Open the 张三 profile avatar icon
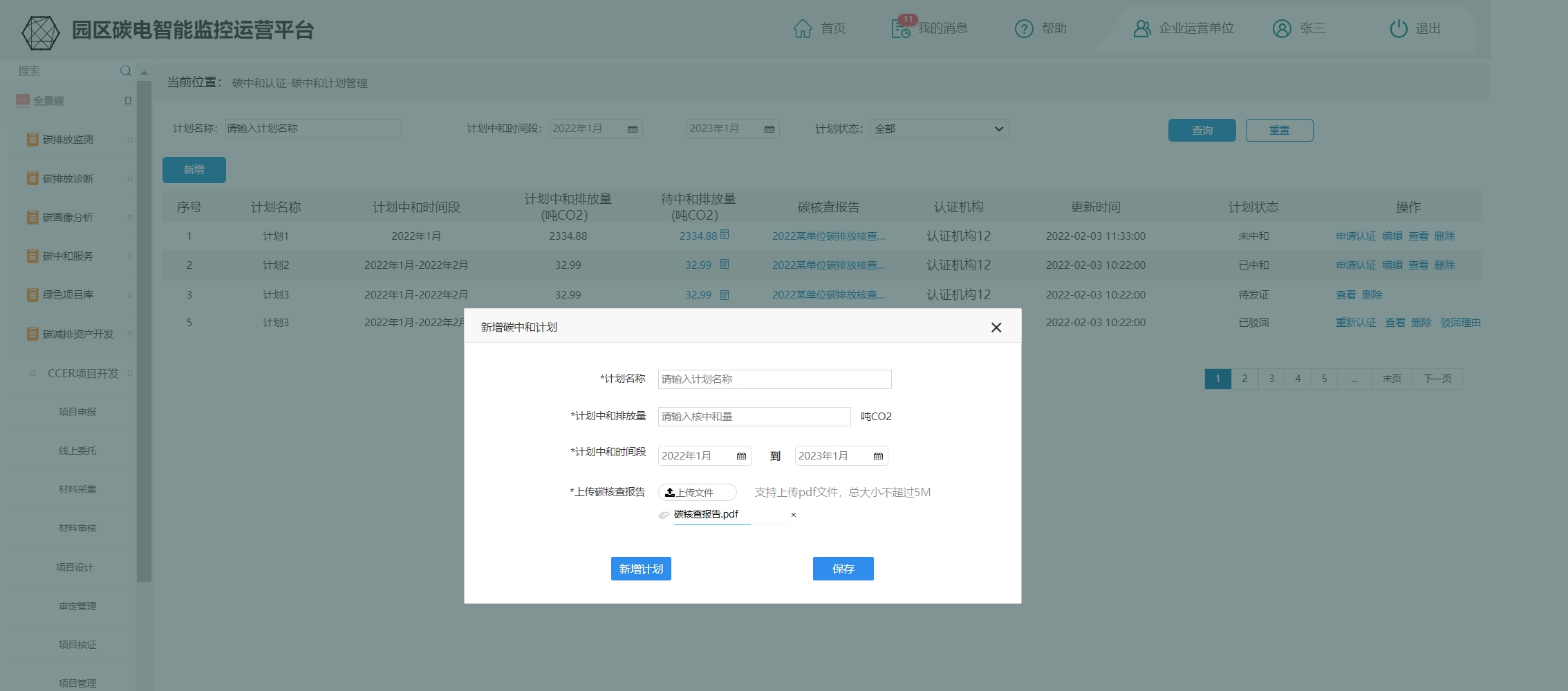1568x691 pixels. [x=1282, y=28]
